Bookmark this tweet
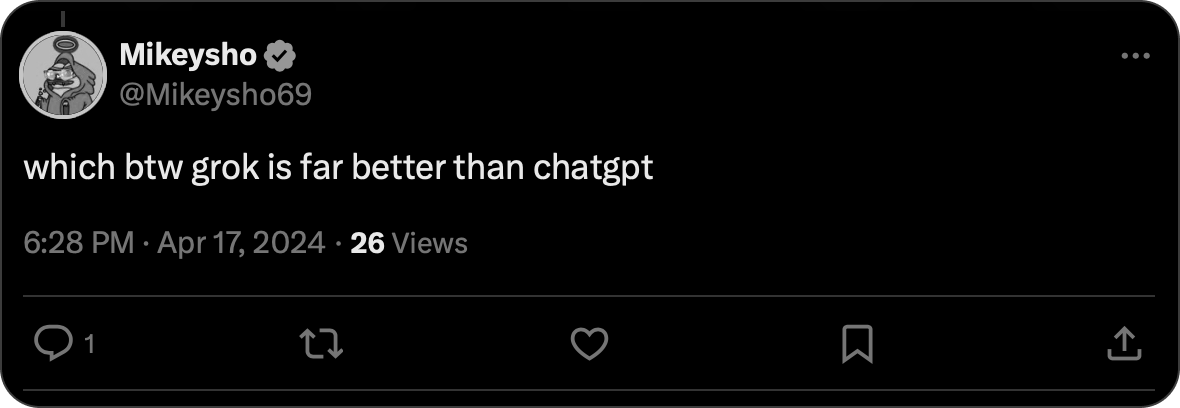1180x408 pixels. pos(857,344)
